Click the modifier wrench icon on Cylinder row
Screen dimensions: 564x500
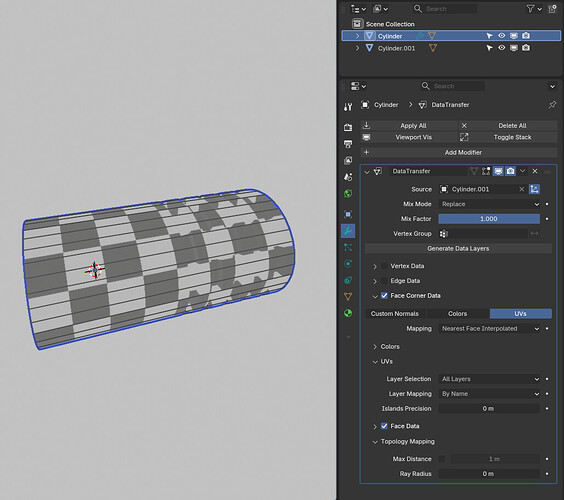coord(420,36)
